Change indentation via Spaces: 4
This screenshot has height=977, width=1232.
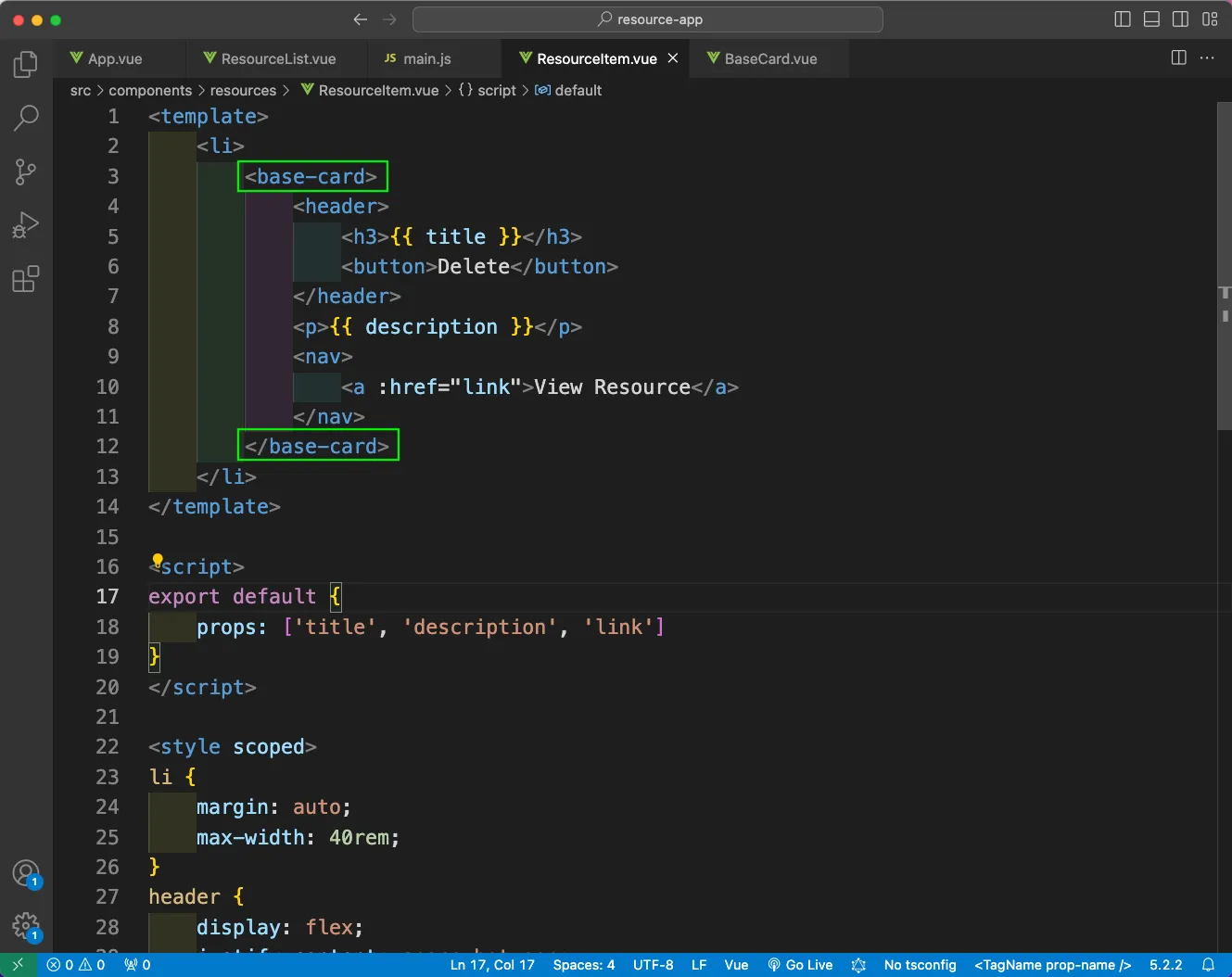[584, 965]
